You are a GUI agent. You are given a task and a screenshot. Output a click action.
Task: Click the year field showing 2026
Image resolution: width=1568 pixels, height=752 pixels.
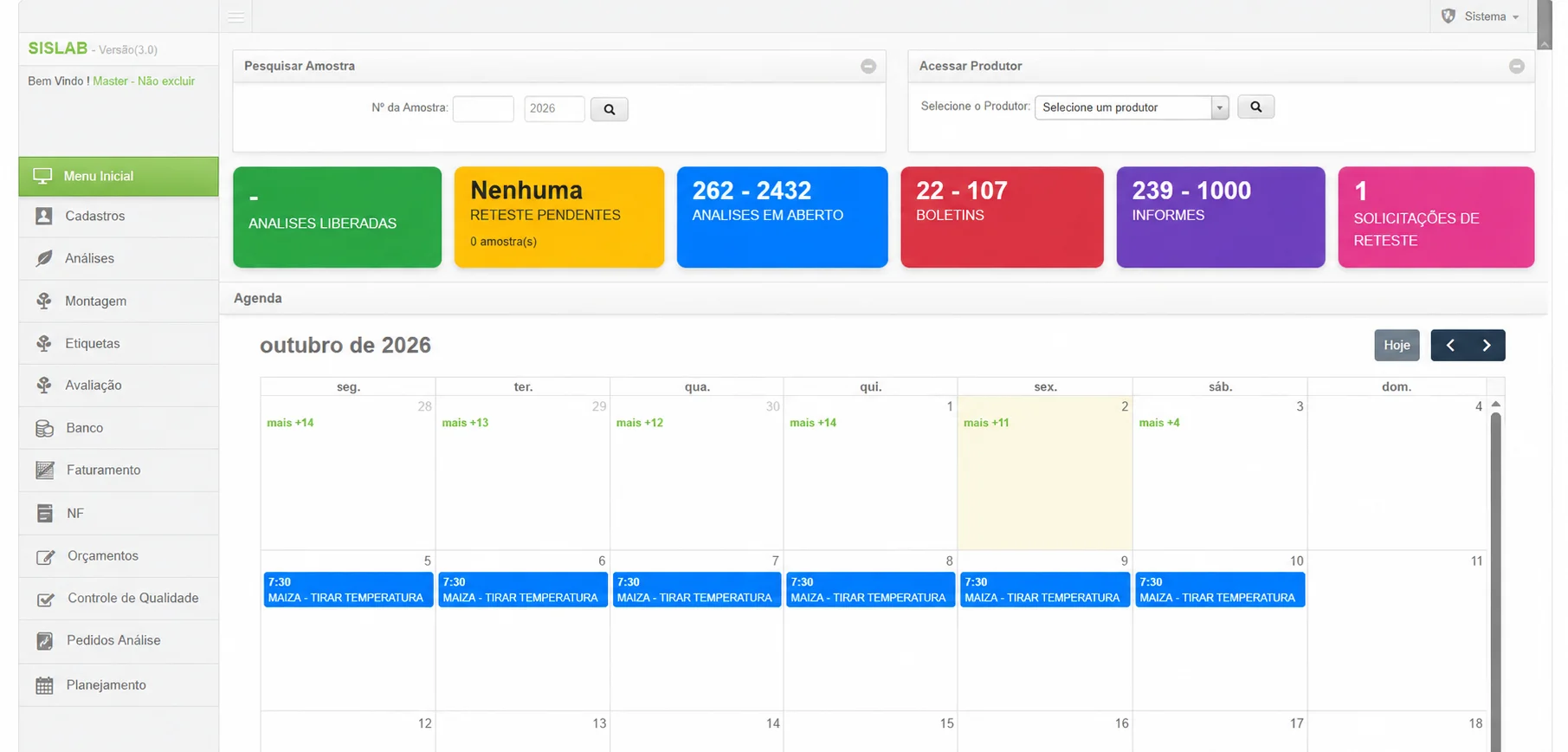click(554, 108)
